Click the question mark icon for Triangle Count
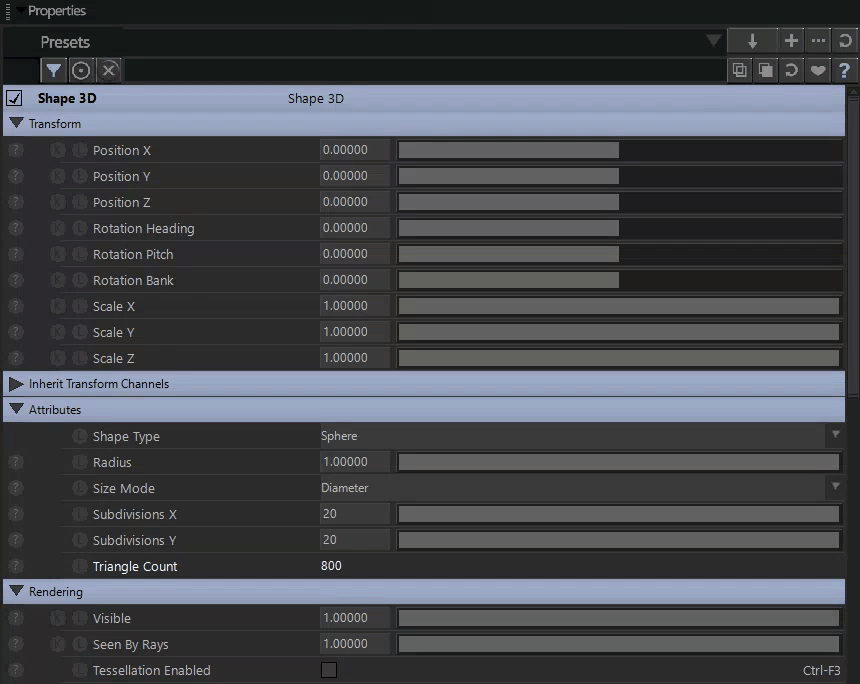Viewport: 860px width, 684px height. pyautogui.click(x=15, y=566)
